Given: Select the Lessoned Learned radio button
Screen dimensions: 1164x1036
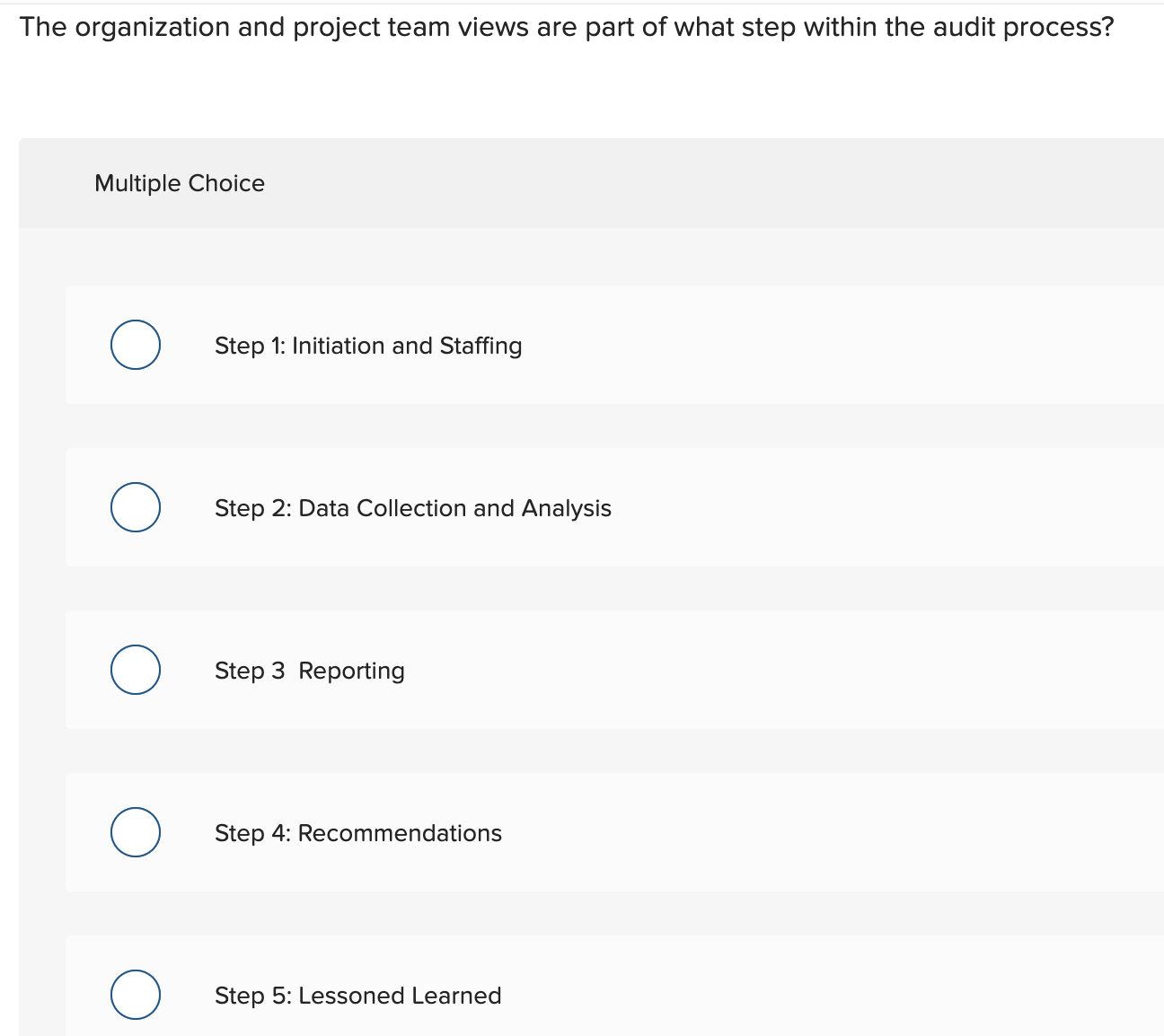Looking at the screenshot, I should tap(136, 995).
